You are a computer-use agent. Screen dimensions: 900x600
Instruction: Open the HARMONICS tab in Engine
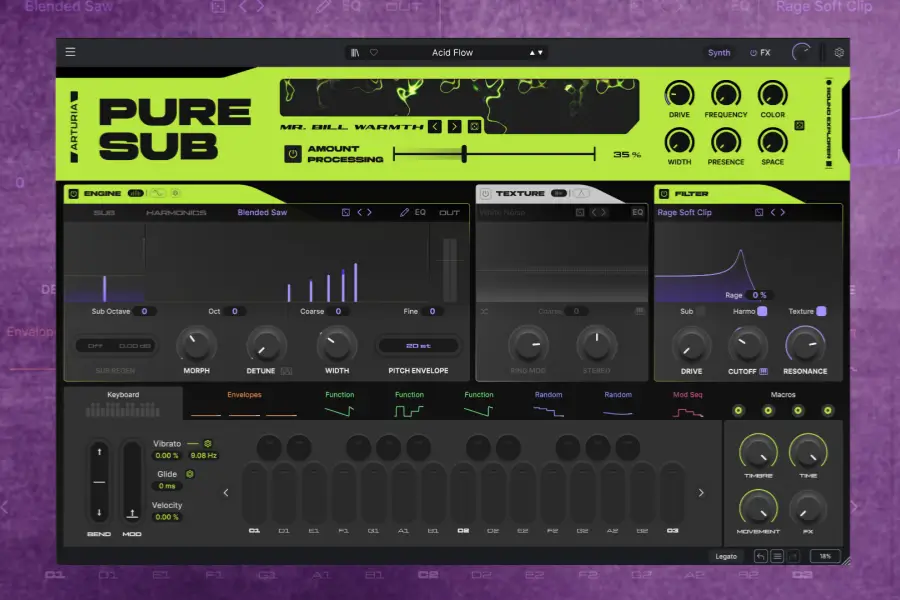click(176, 212)
